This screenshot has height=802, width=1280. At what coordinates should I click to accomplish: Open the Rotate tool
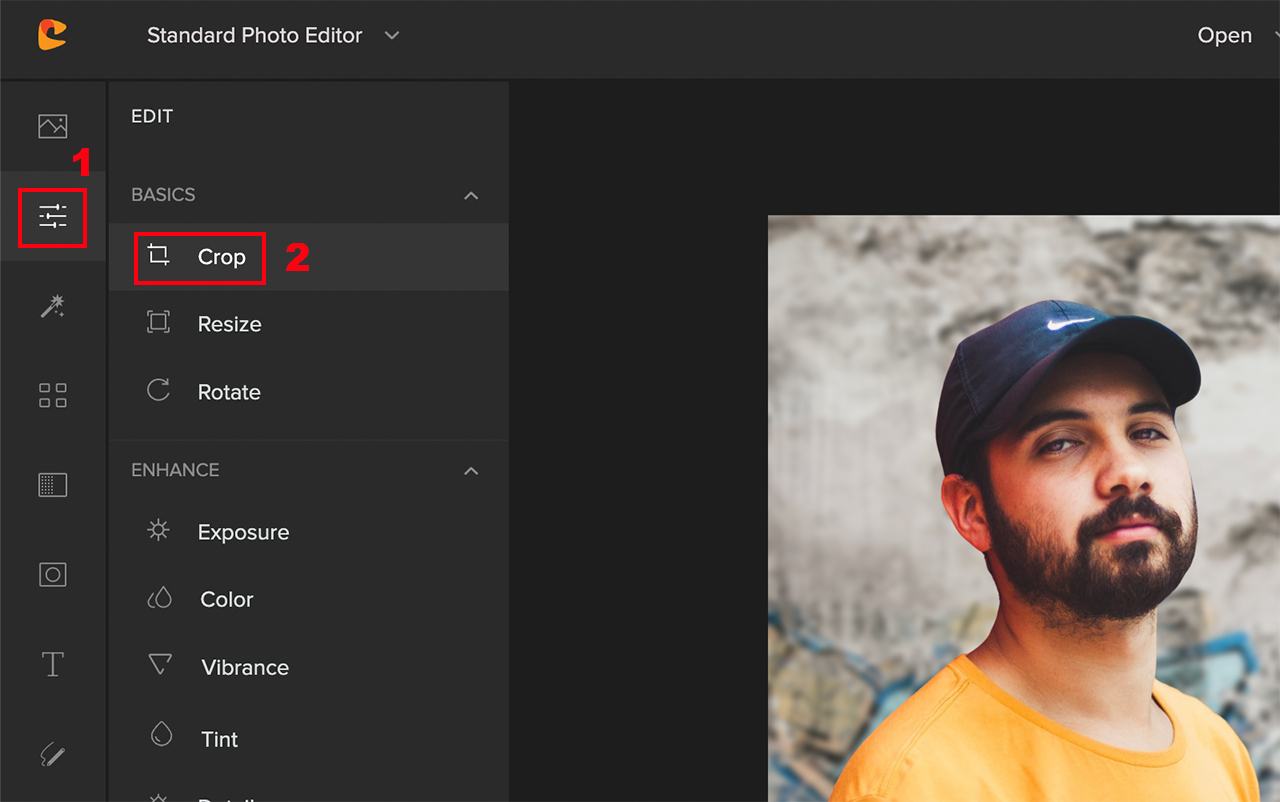pyautogui.click(x=228, y=391)
